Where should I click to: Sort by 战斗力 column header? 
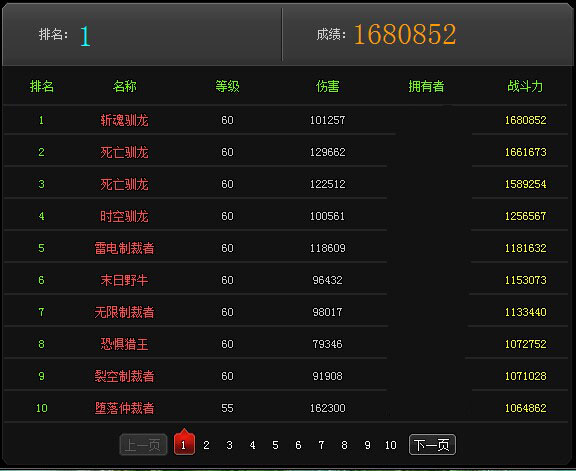pyautogui.click(x=525, y=86)
